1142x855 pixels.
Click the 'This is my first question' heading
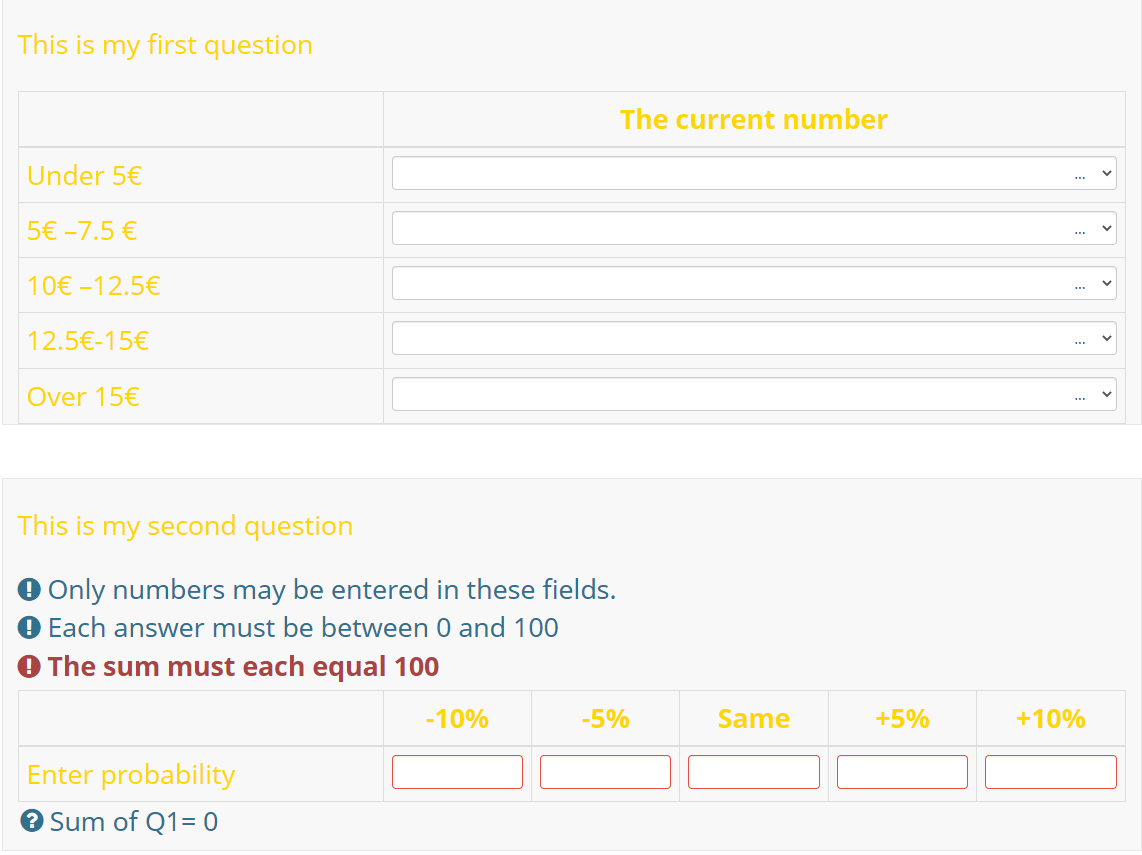(x=165, y=45)
